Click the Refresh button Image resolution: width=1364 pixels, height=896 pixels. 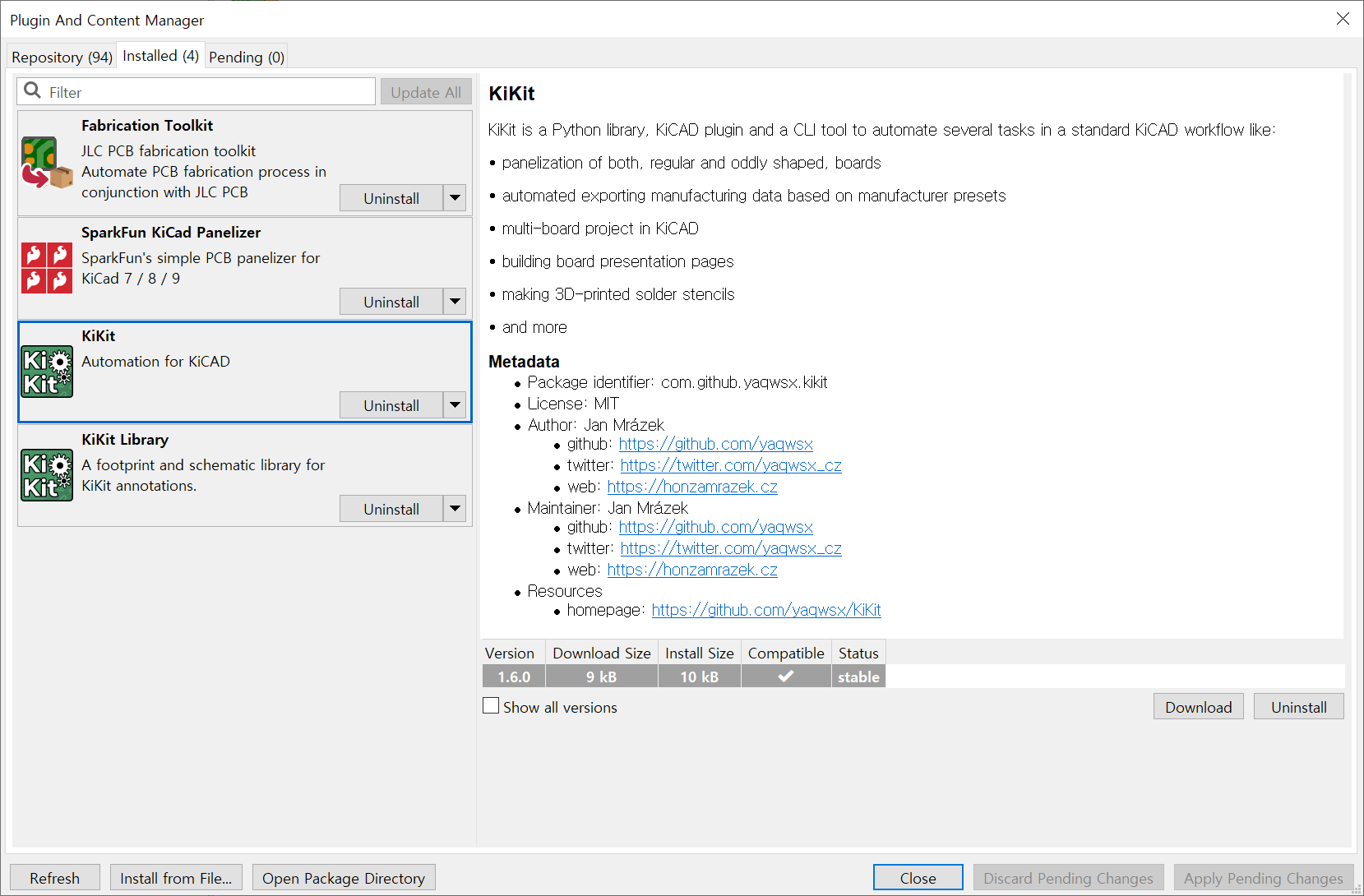[x=54, y=878]
